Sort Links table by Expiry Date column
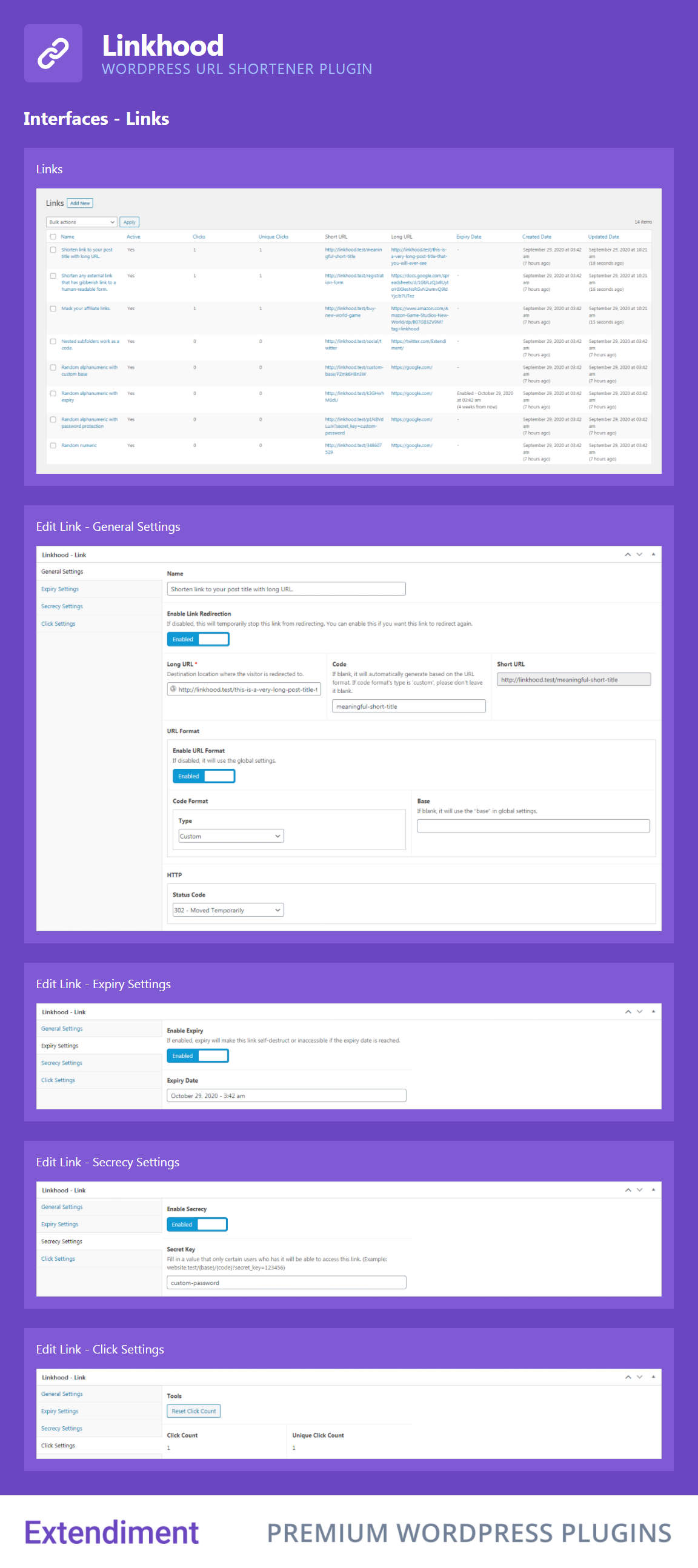 coord(468,237)
